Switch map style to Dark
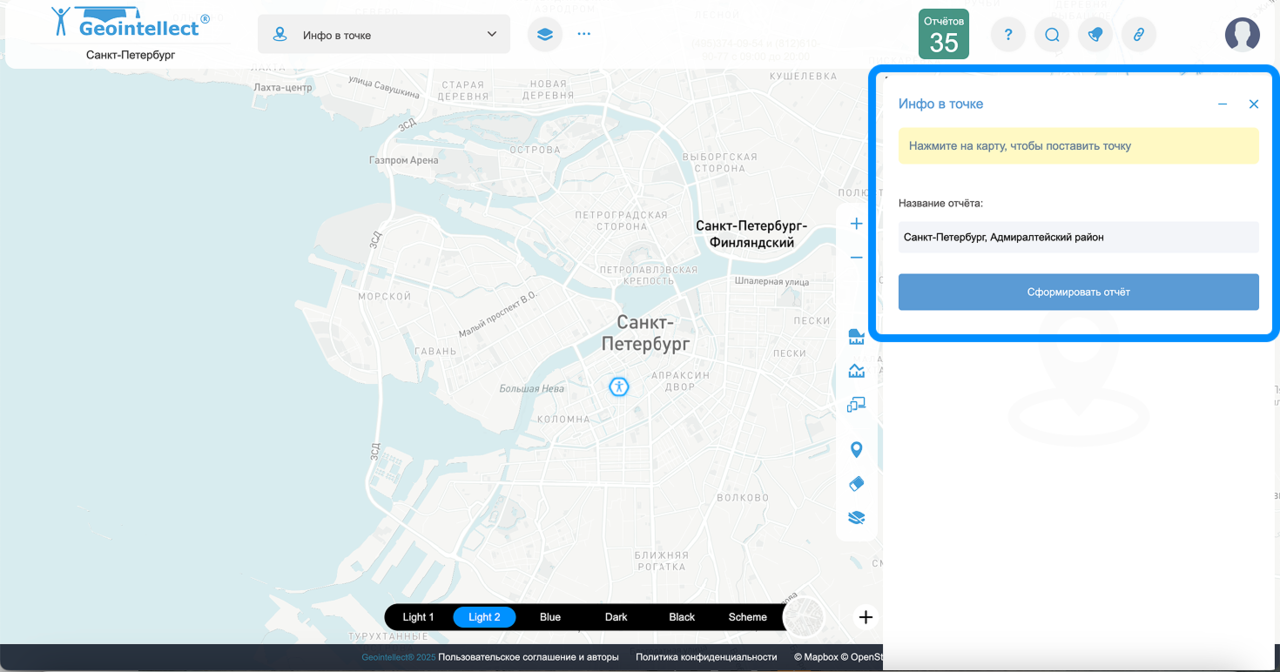 click(616, 617)
